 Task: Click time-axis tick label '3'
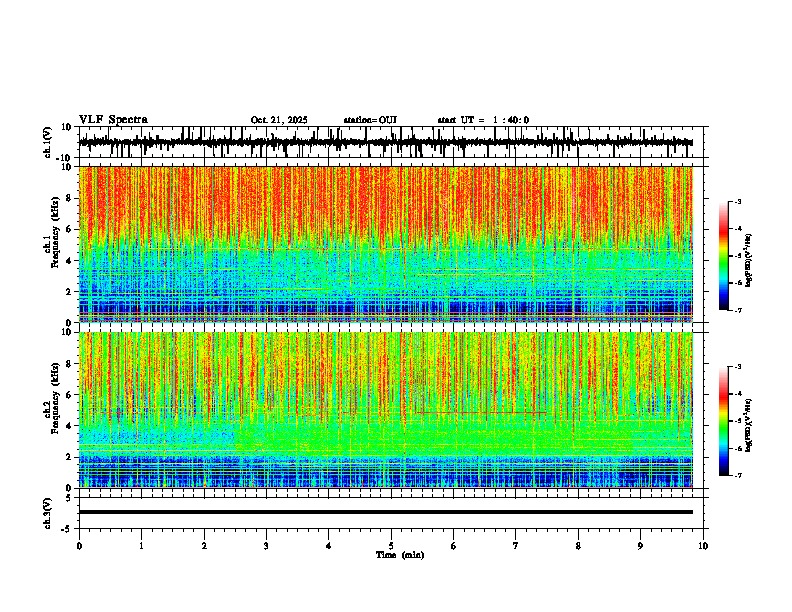click(x=266, y=546)
